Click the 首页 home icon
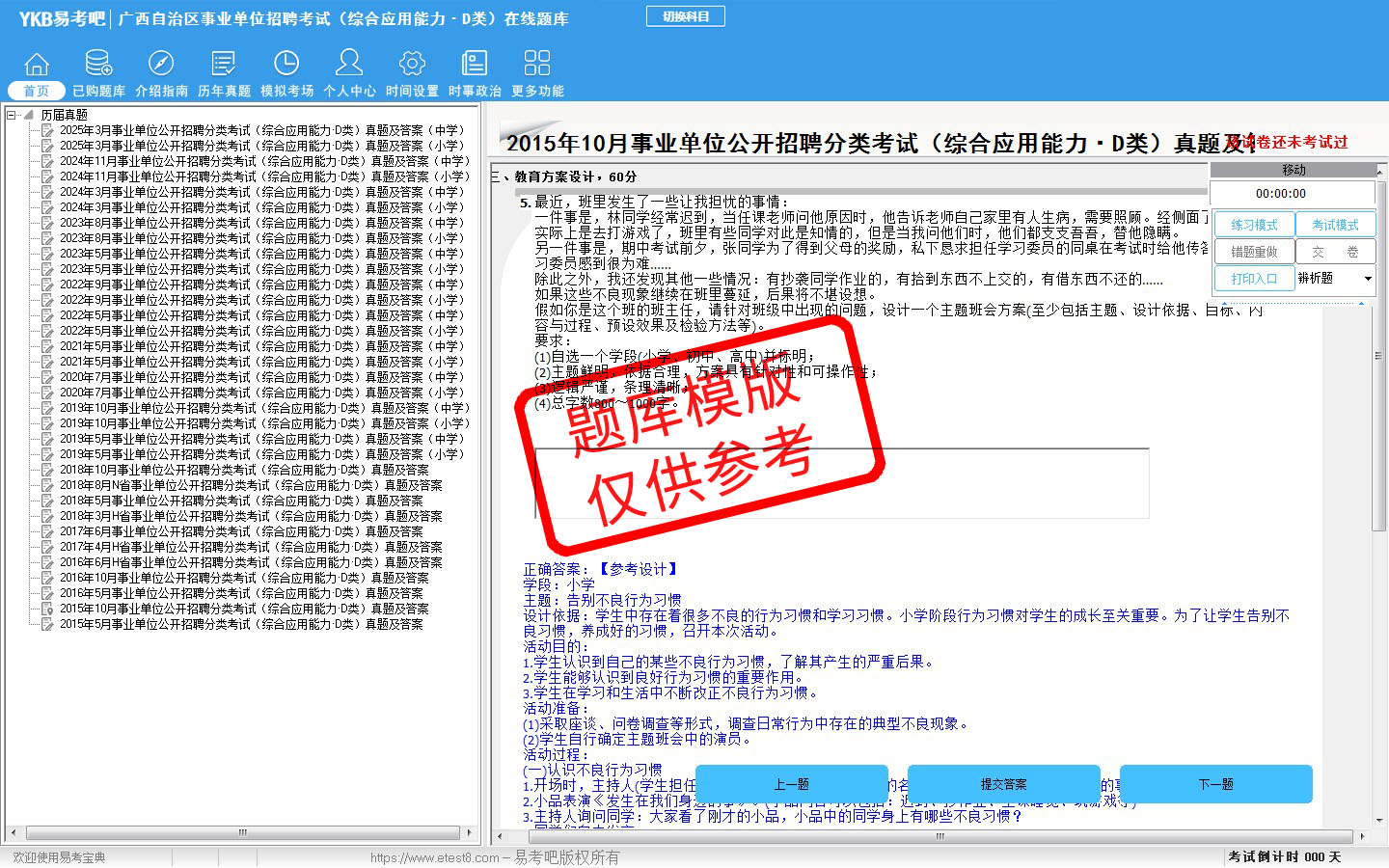Screen dimensions: 1389x868 point(37,65)
